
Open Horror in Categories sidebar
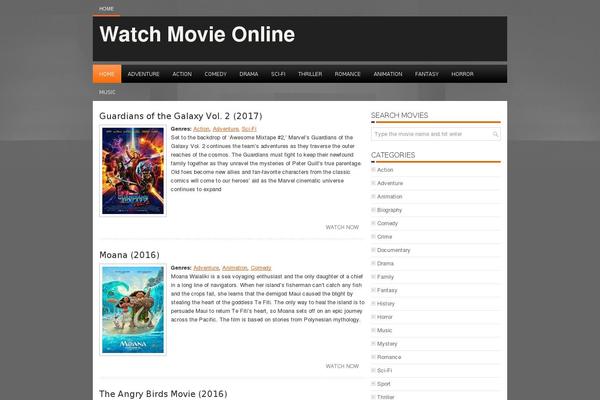(x=385, y=317)
